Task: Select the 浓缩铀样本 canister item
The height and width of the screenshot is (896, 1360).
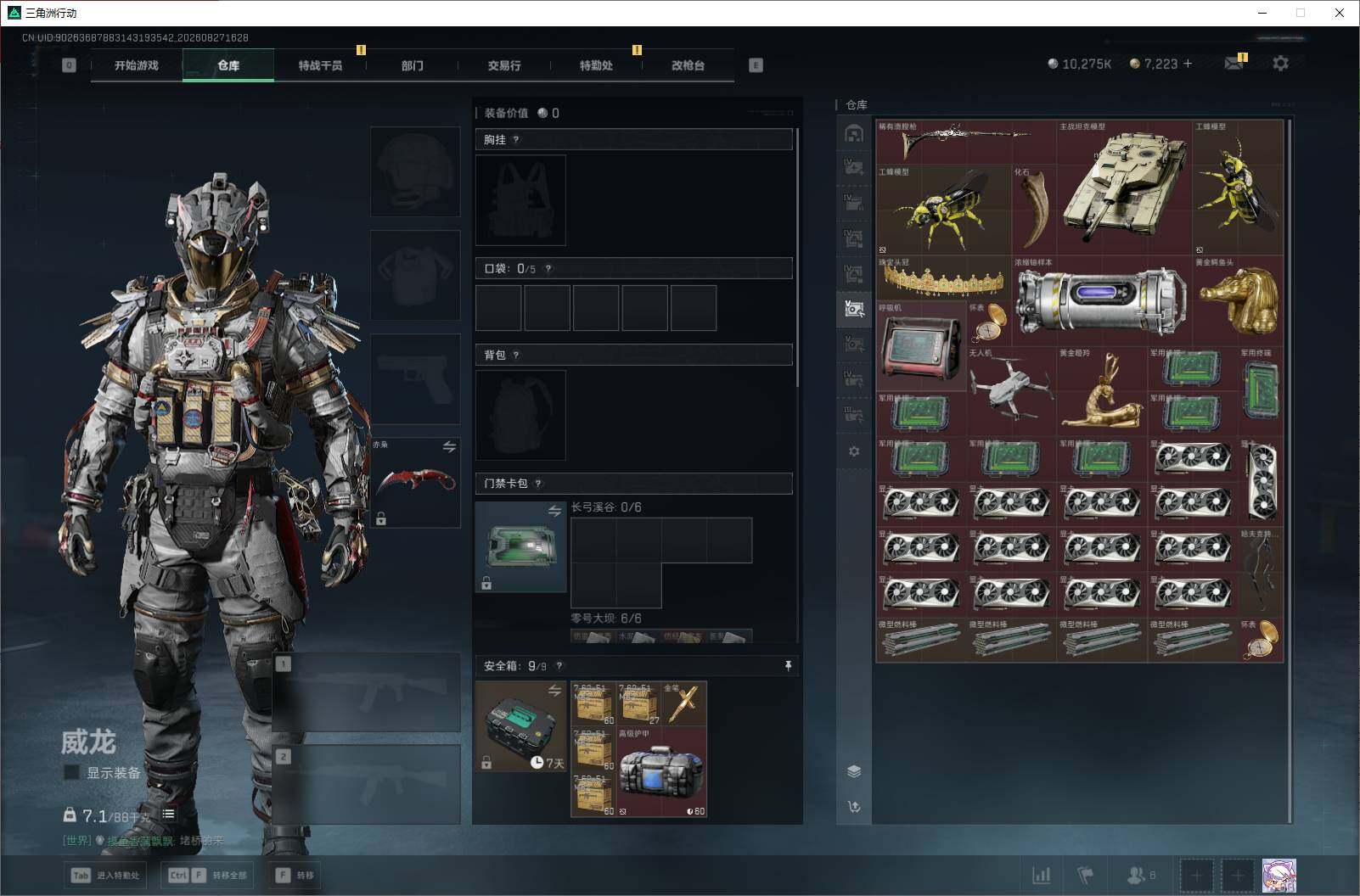Action: pyautogui.click(x=1101, y=301)
